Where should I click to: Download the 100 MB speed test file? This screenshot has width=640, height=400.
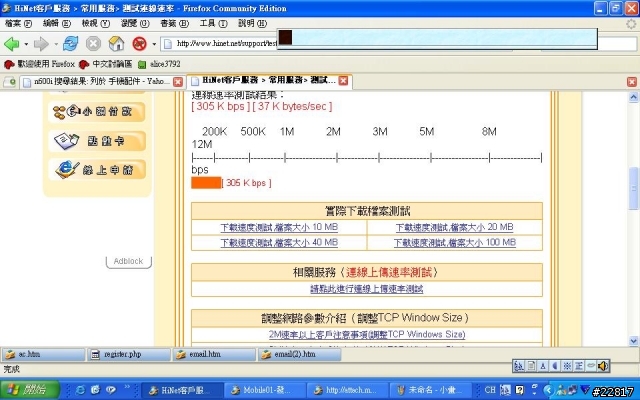(x=455, y=242)
